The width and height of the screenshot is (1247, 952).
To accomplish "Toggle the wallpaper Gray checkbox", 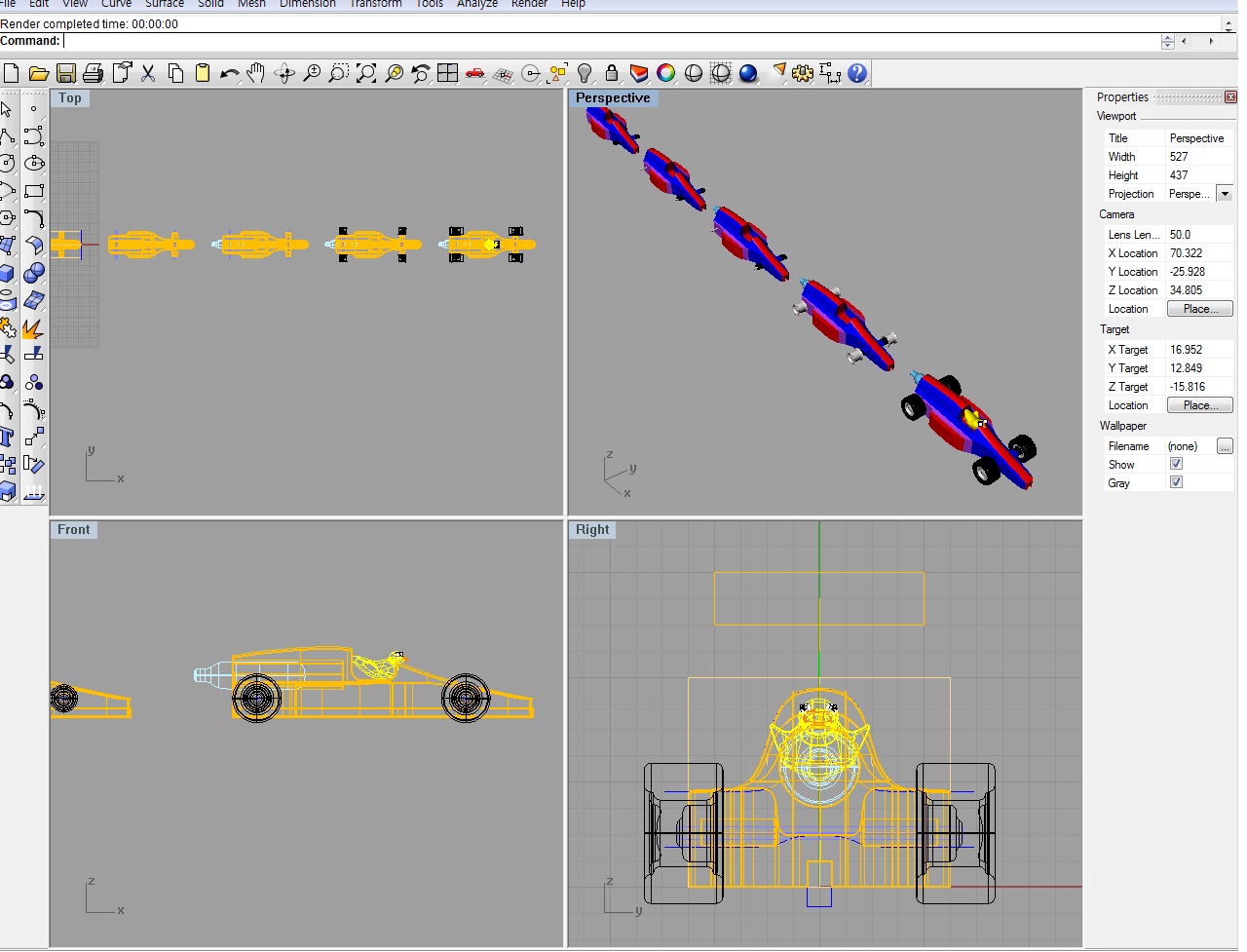I will [1176, 482].
